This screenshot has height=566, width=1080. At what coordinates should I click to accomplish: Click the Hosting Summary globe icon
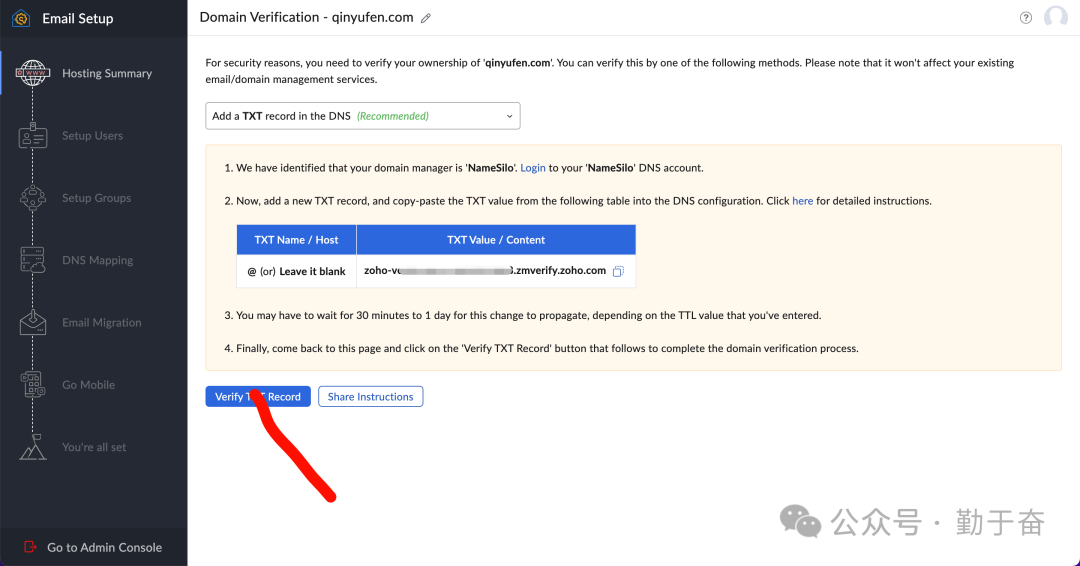pyautogui.click(x=33, y=74)
